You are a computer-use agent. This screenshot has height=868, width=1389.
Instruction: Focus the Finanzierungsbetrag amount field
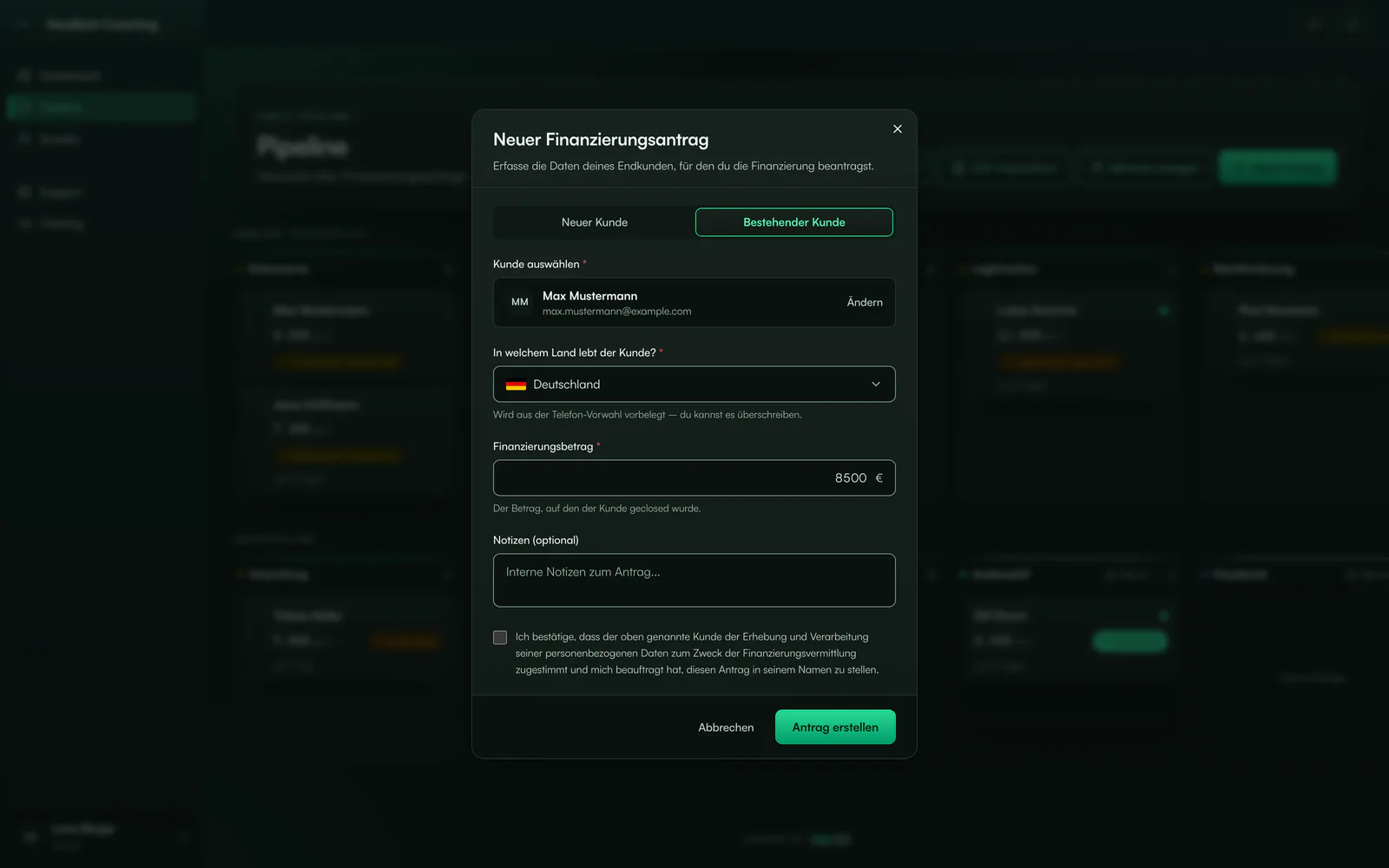(x=694, y=478)
